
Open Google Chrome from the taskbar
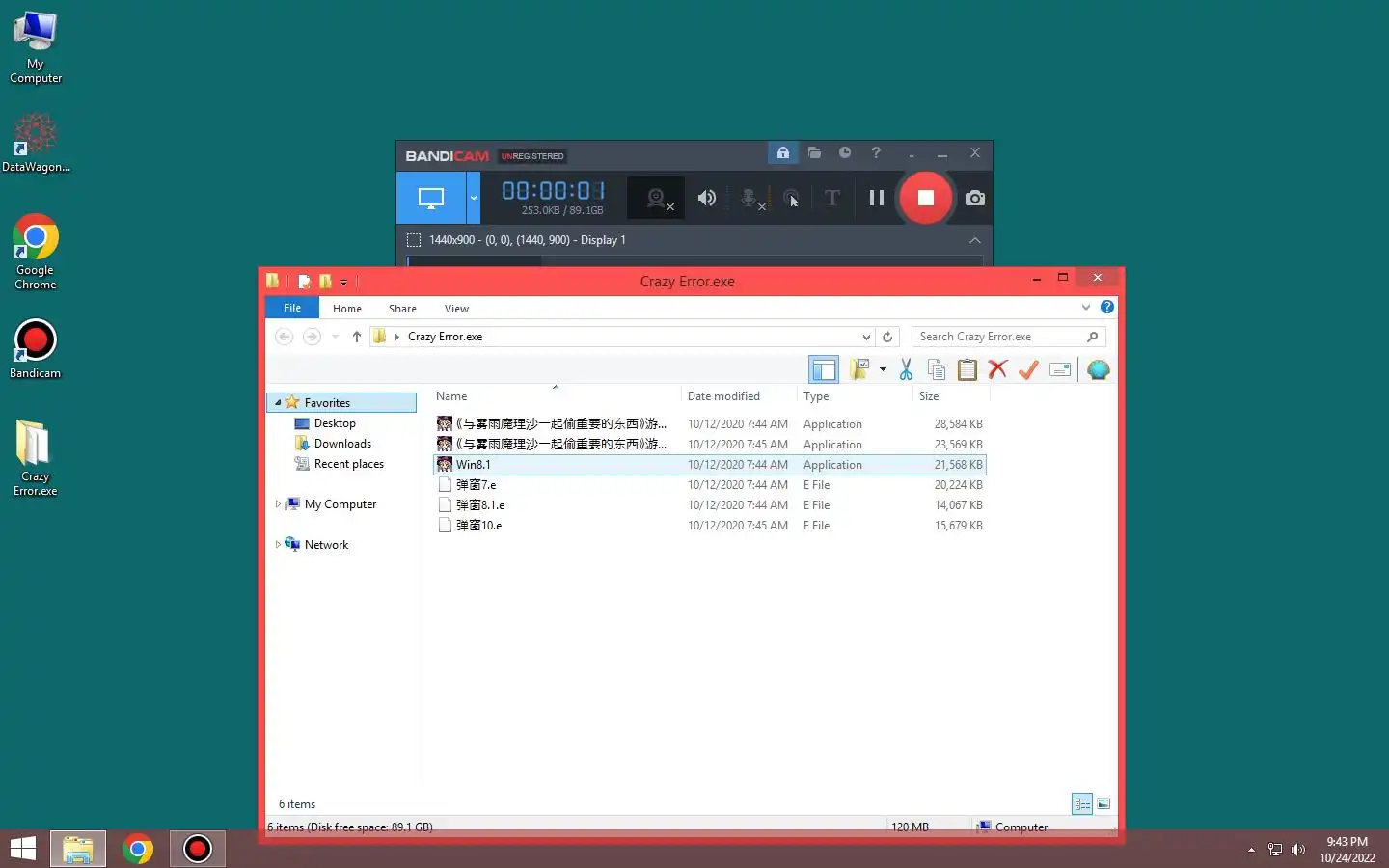[138, 849]
